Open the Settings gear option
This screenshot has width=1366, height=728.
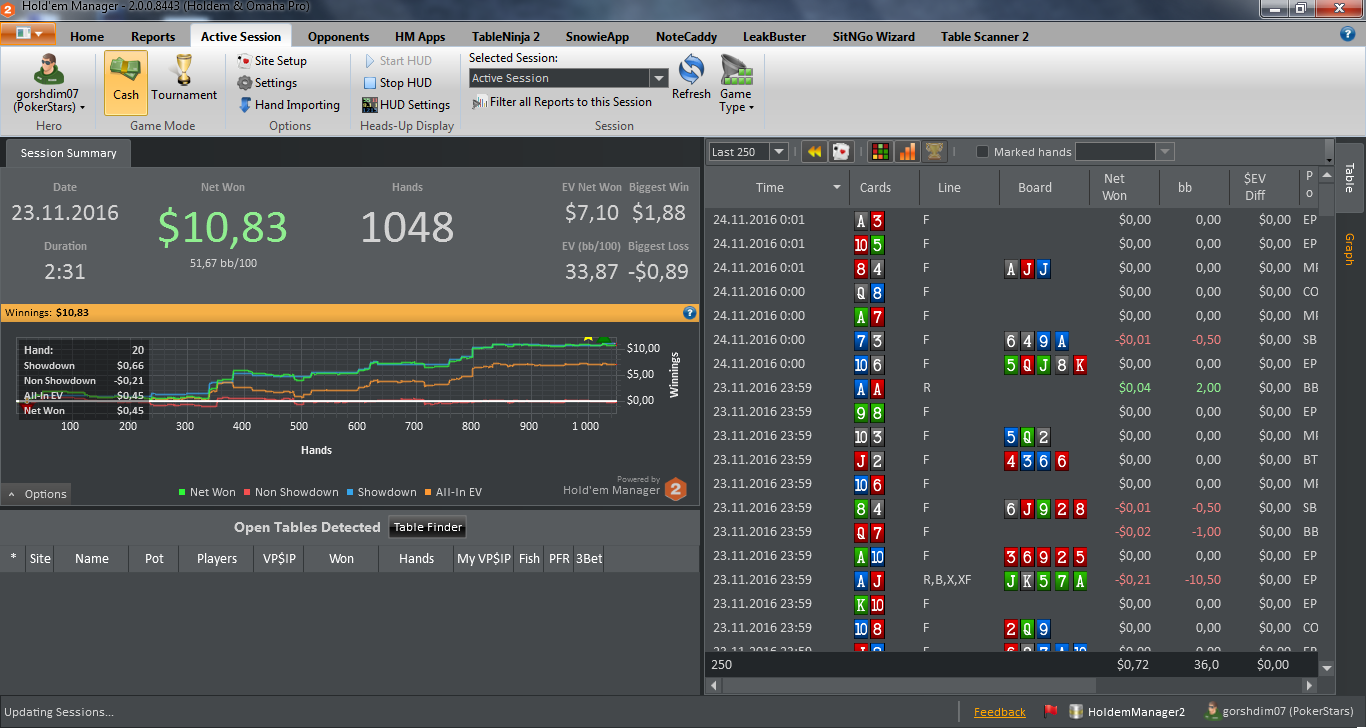coord(267,83)
